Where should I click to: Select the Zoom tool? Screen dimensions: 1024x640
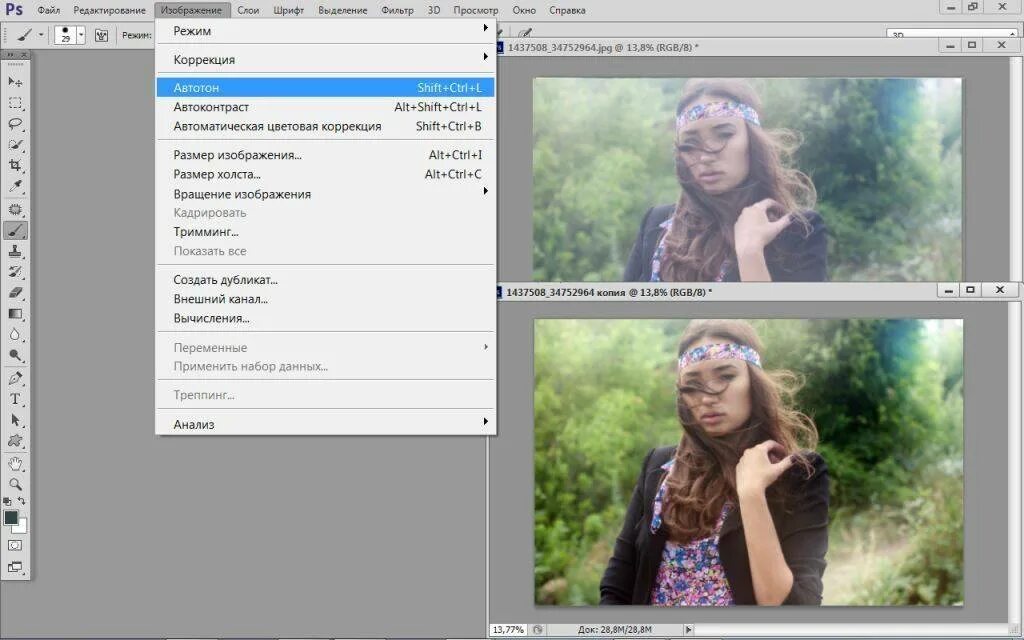pos(15,485)
